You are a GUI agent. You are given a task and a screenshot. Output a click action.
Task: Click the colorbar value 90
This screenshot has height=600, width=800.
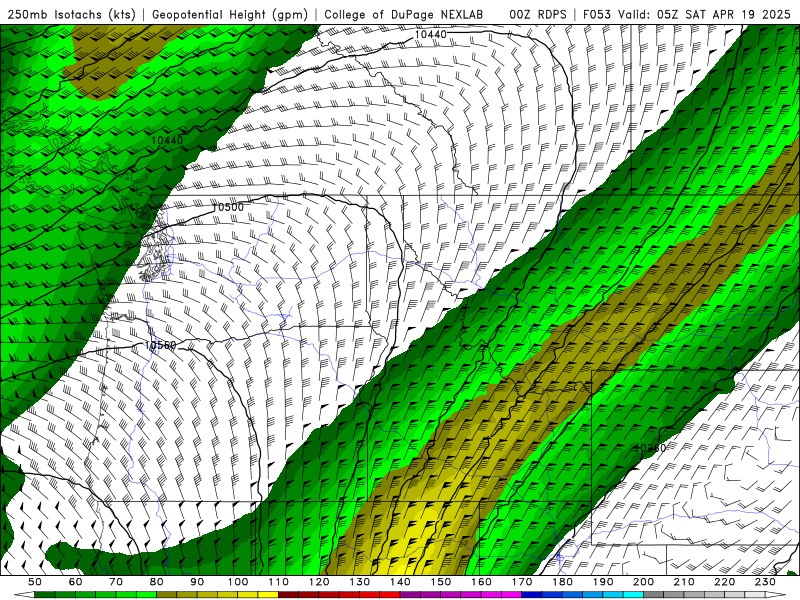click(197, 582)
